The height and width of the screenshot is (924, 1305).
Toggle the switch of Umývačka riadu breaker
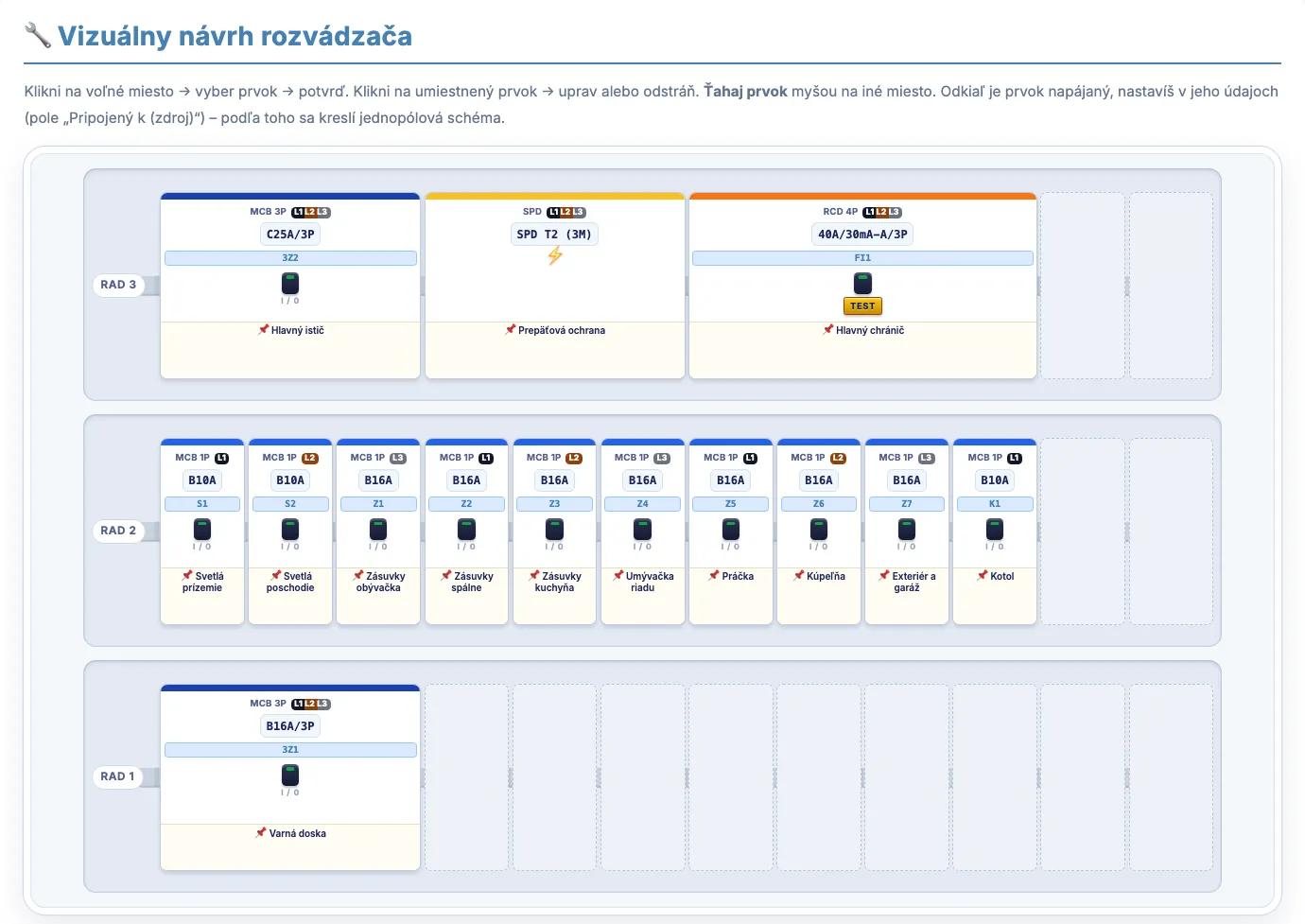tap(642, 529)
